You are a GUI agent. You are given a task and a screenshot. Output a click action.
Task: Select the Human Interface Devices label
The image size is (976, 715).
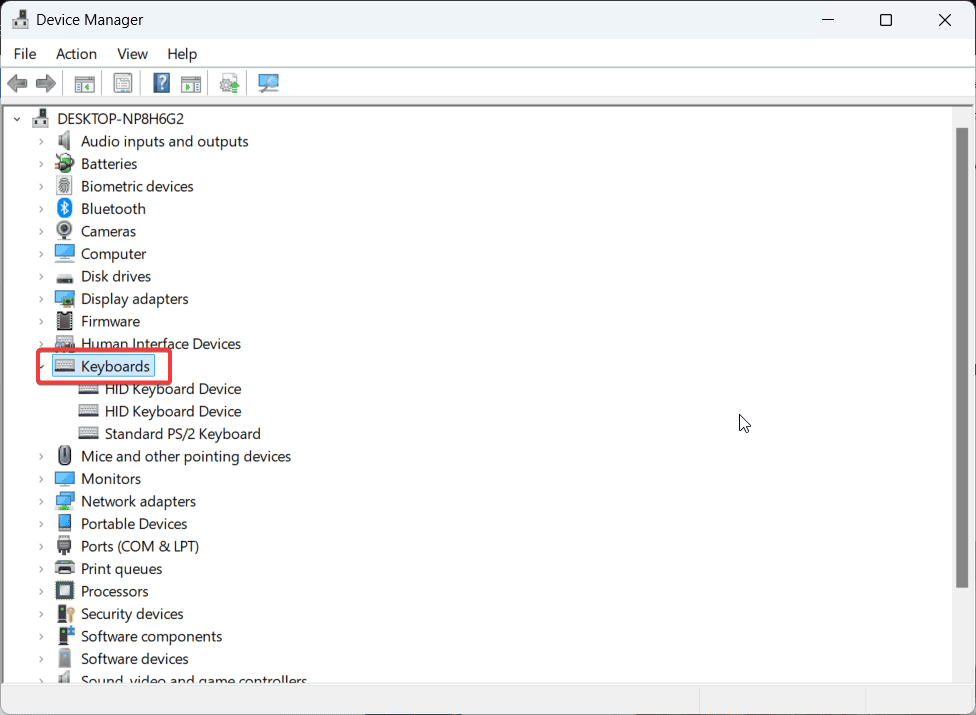161,344
